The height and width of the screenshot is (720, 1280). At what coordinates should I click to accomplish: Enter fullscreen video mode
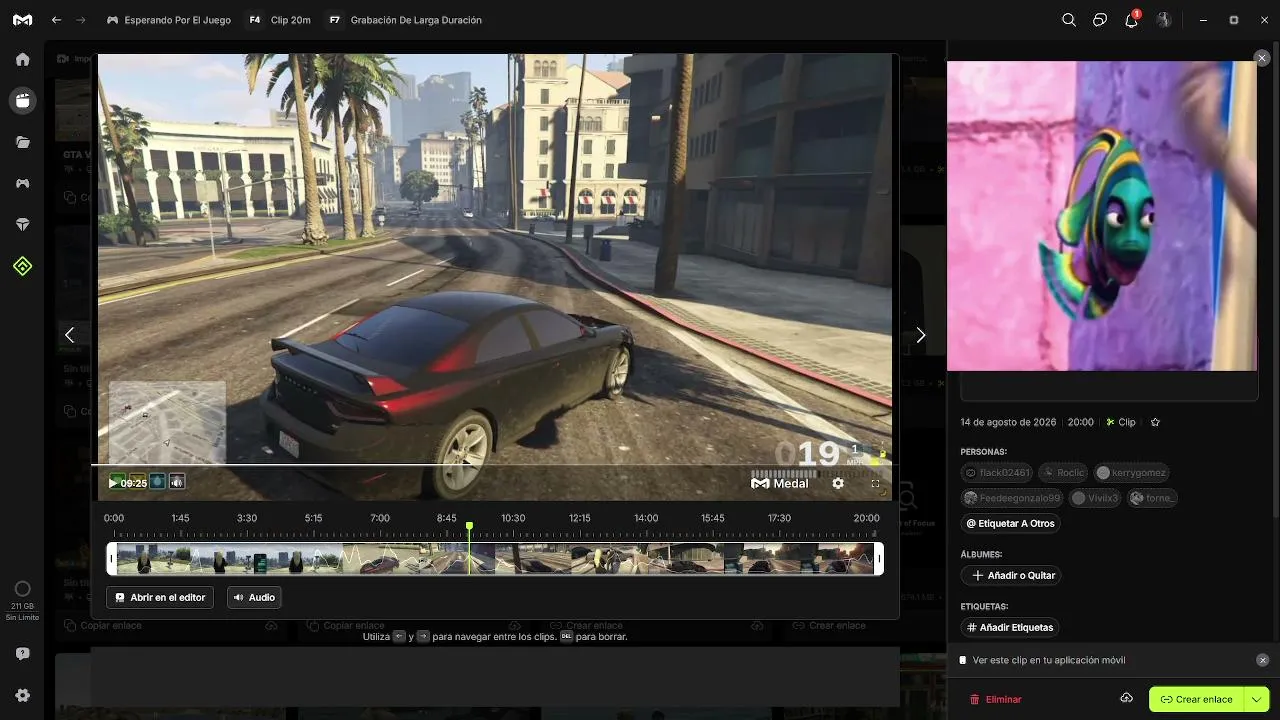[x=875, y=483]
